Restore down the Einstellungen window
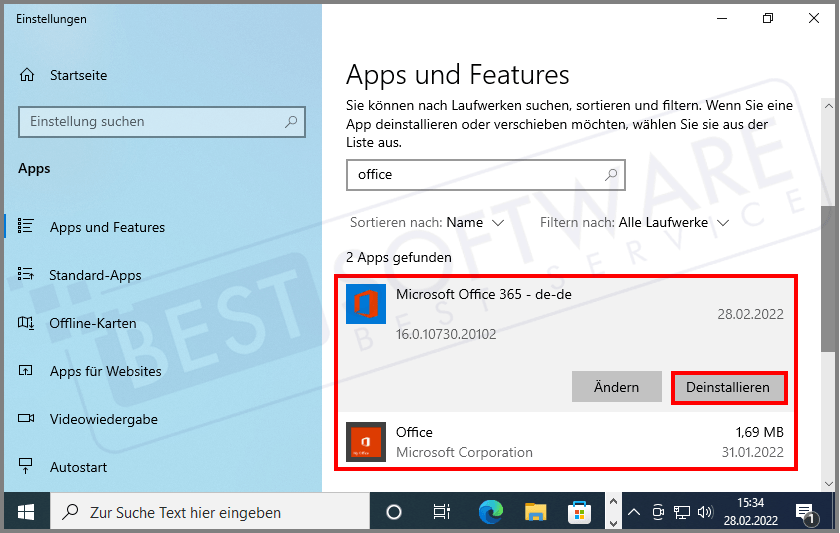 click(x=768, y=19)
